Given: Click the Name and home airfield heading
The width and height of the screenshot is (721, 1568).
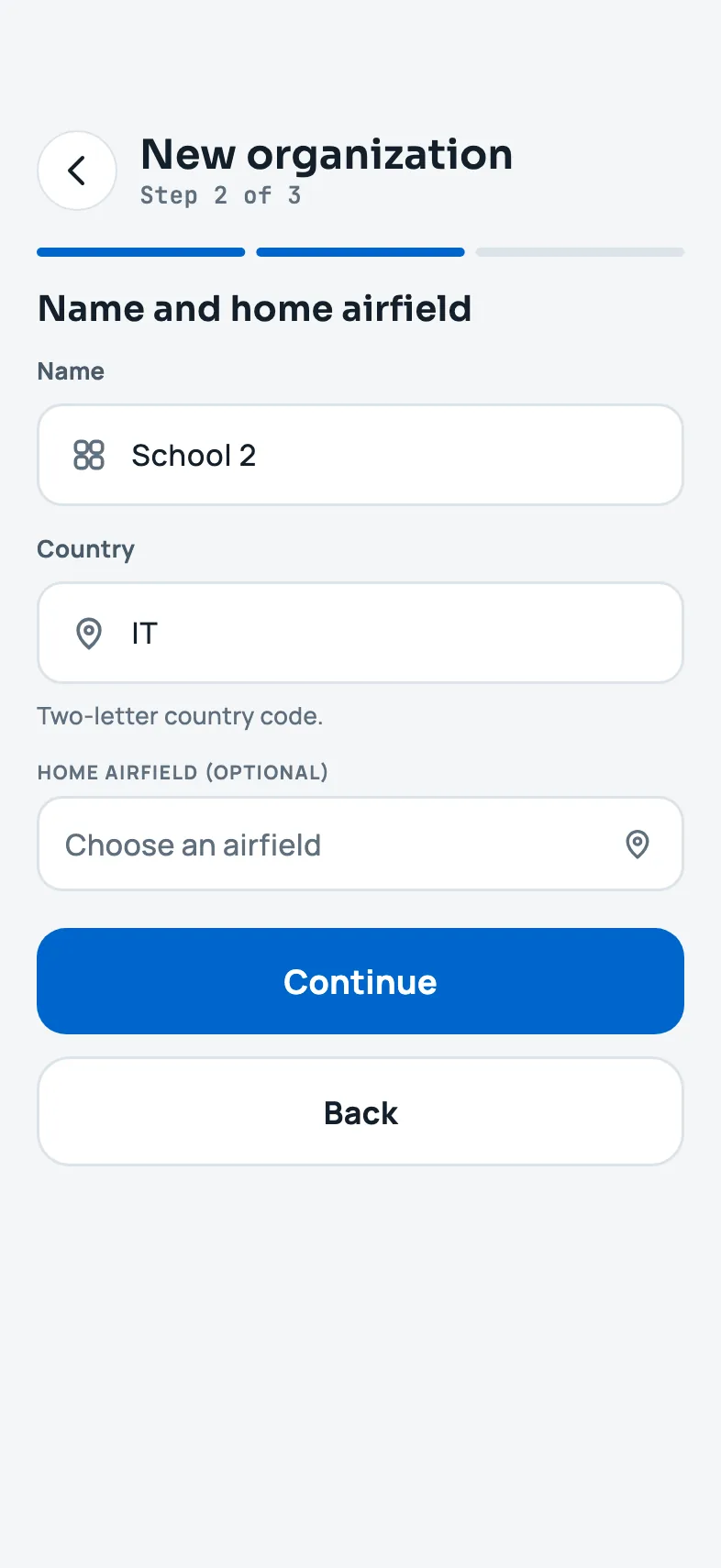Looking at the screenshot, I should click(x=255, y=309).
